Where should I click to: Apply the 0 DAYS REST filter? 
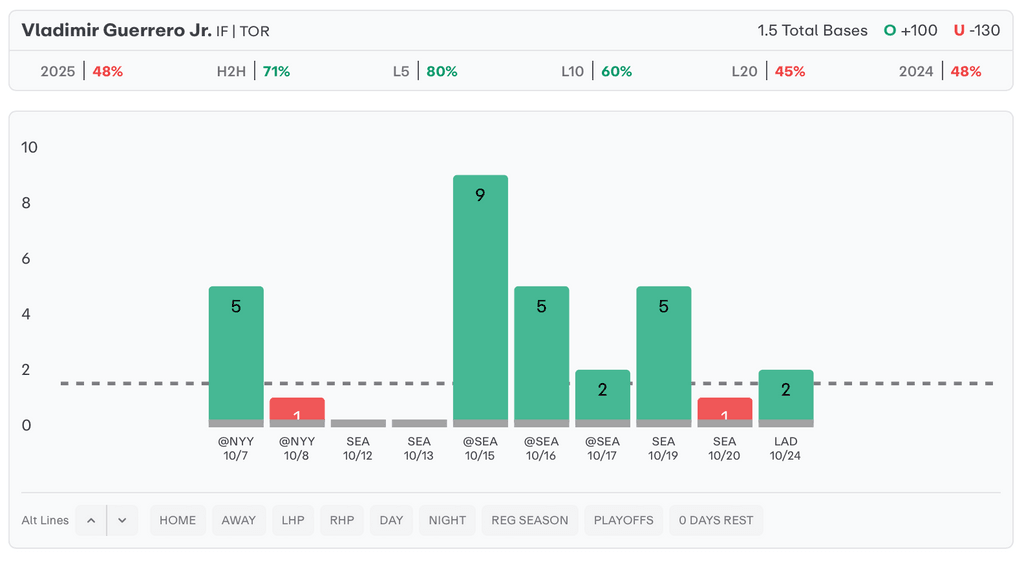716,520
